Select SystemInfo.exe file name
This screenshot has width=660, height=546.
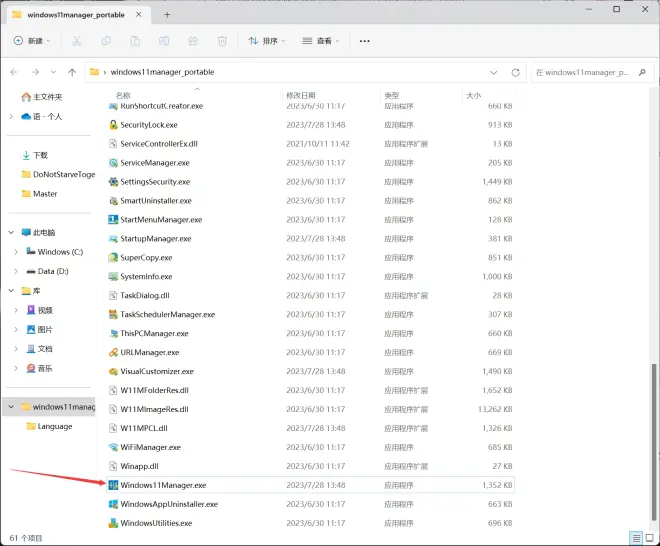click(x=146, y=276)
